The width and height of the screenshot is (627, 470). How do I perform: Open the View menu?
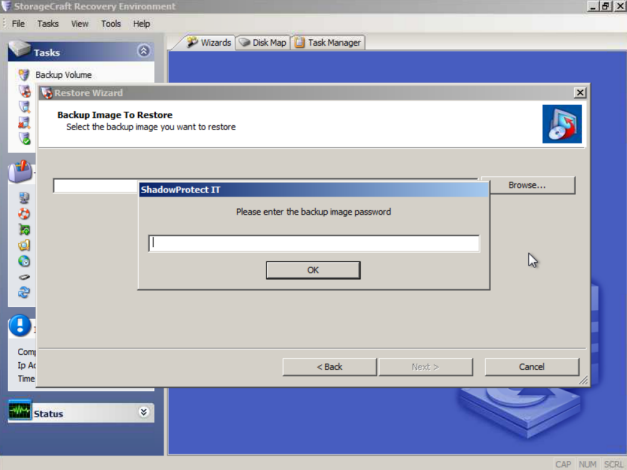coord(80,24)
